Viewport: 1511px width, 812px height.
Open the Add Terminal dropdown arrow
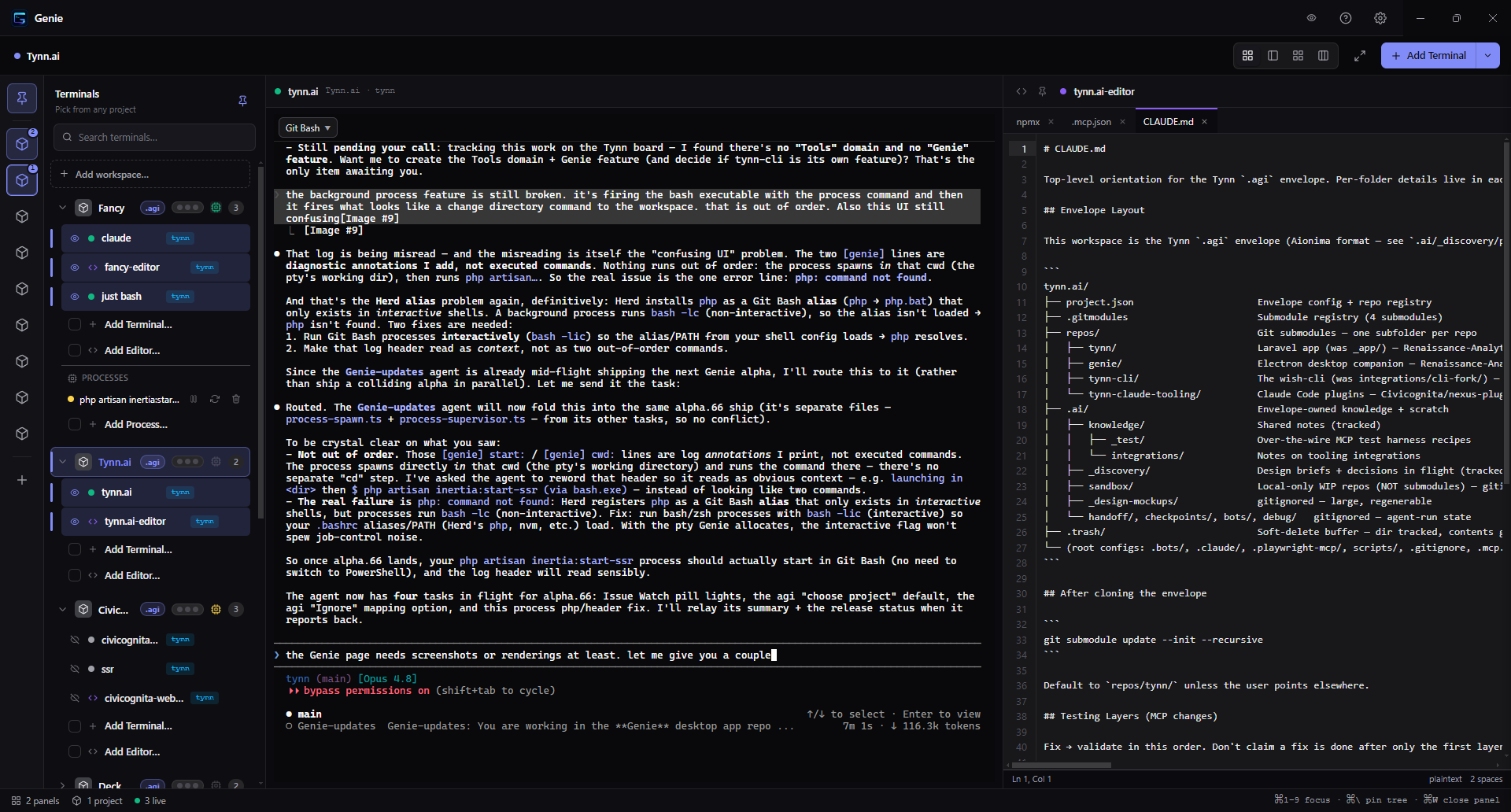click(1487, 56)
